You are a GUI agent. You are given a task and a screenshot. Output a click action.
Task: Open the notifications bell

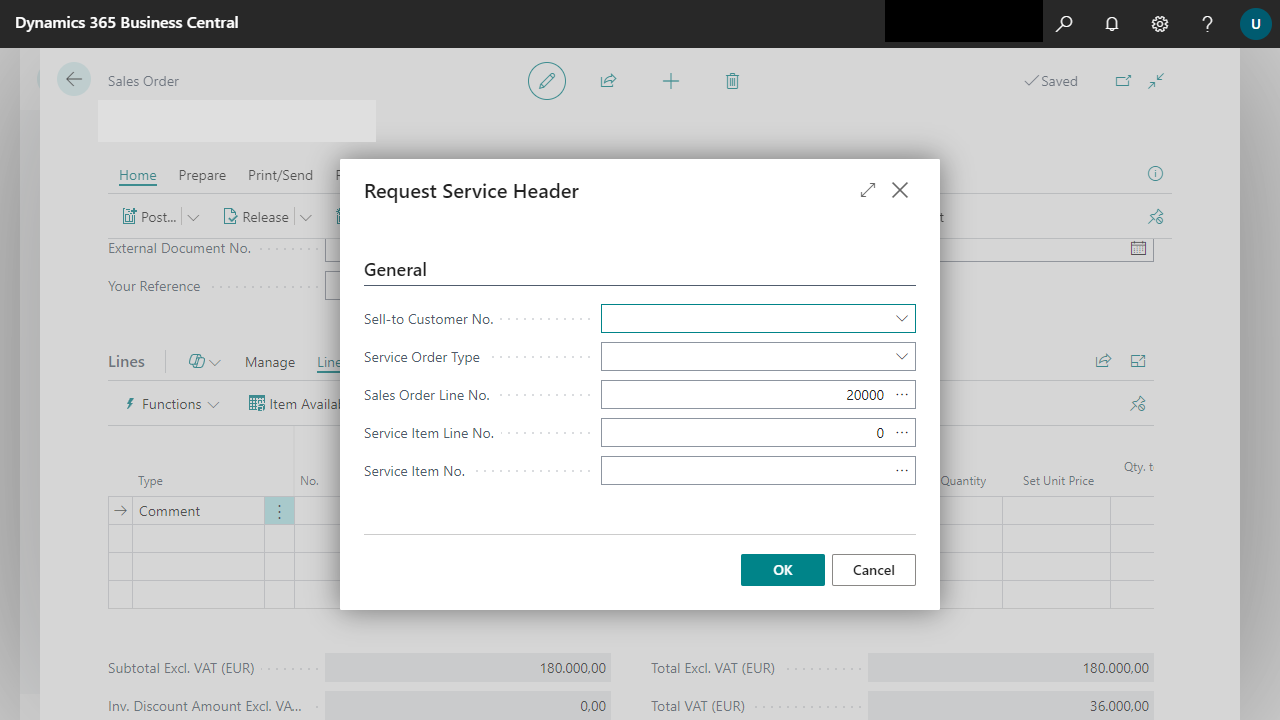click(1112, 24)
